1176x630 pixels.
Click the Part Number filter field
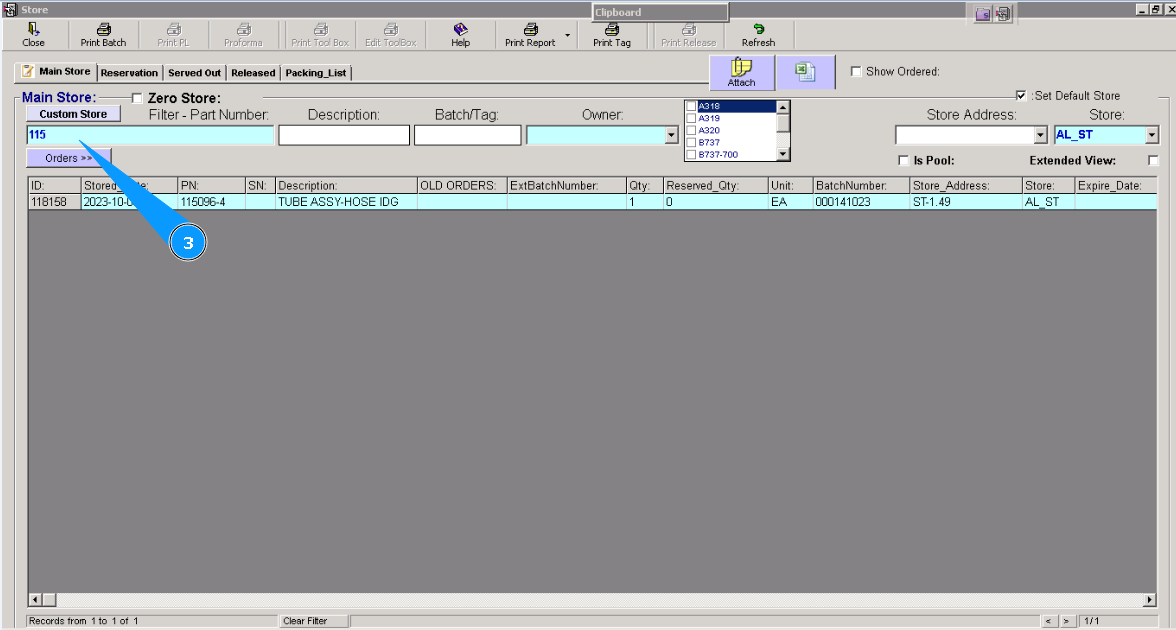pyautogui.click(x=150, y=135)
